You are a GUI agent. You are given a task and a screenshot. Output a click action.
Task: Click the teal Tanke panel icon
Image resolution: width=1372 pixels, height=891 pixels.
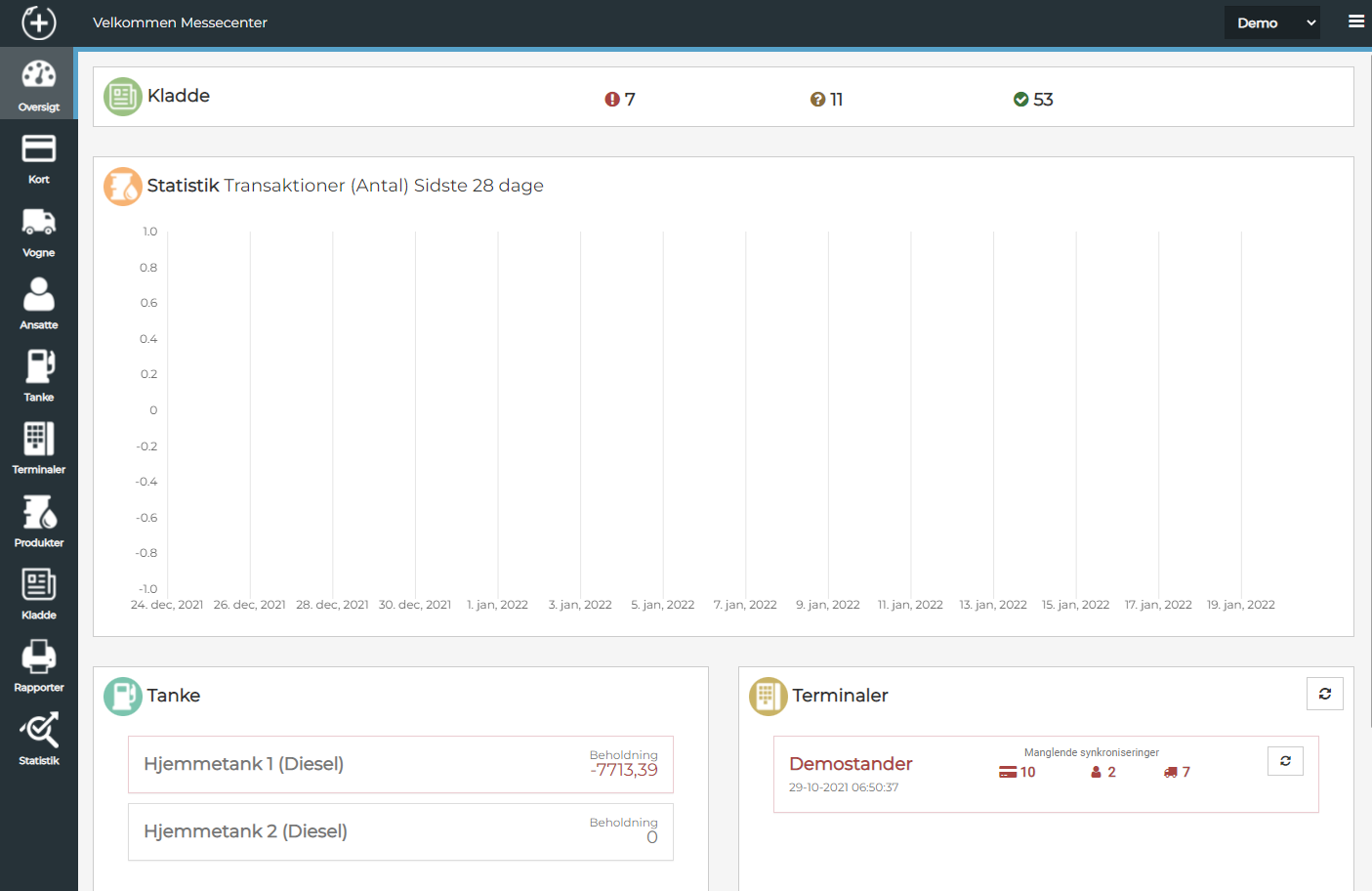123,697
